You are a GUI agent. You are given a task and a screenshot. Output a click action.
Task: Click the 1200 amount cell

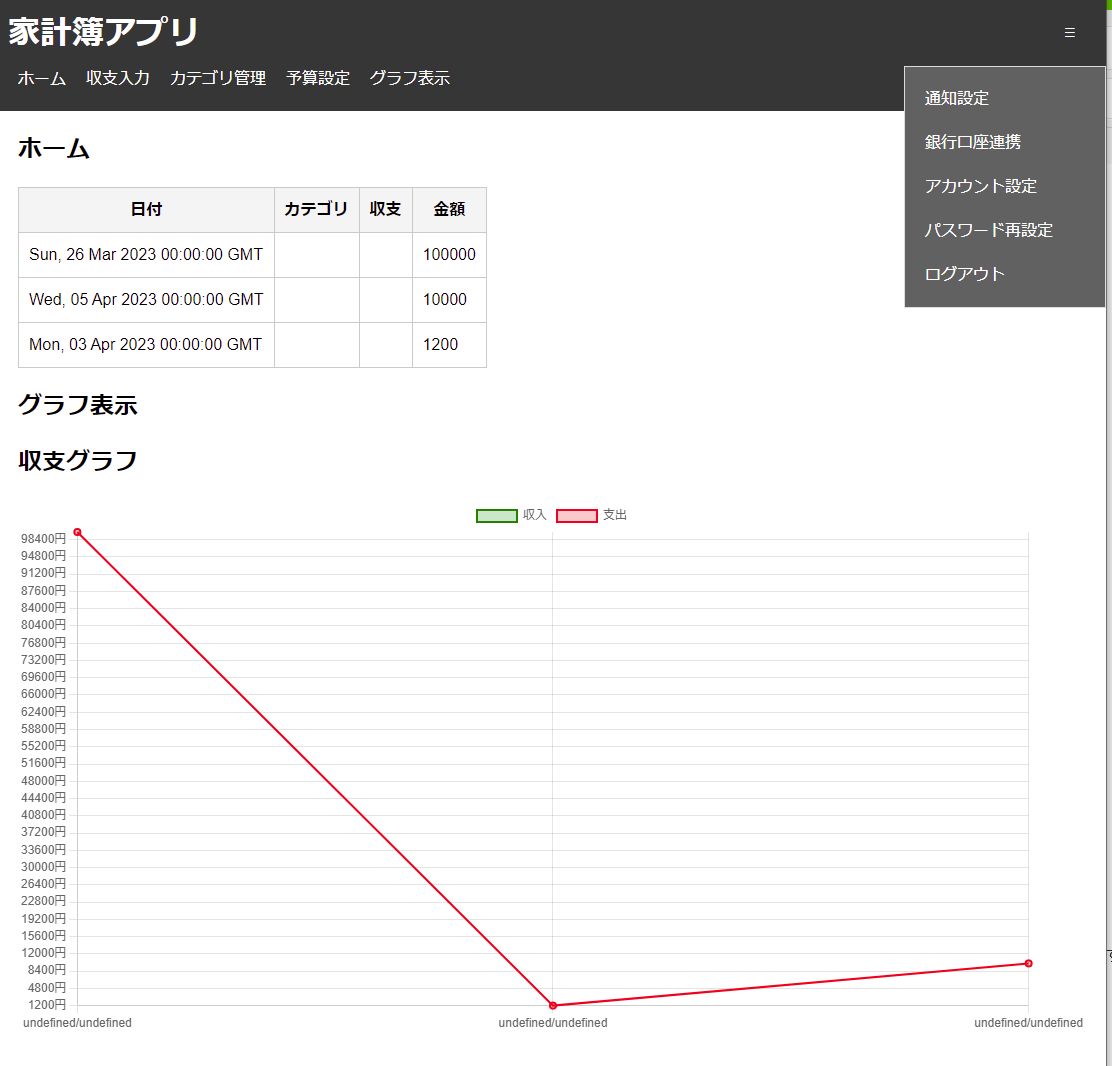pos(449,345)
